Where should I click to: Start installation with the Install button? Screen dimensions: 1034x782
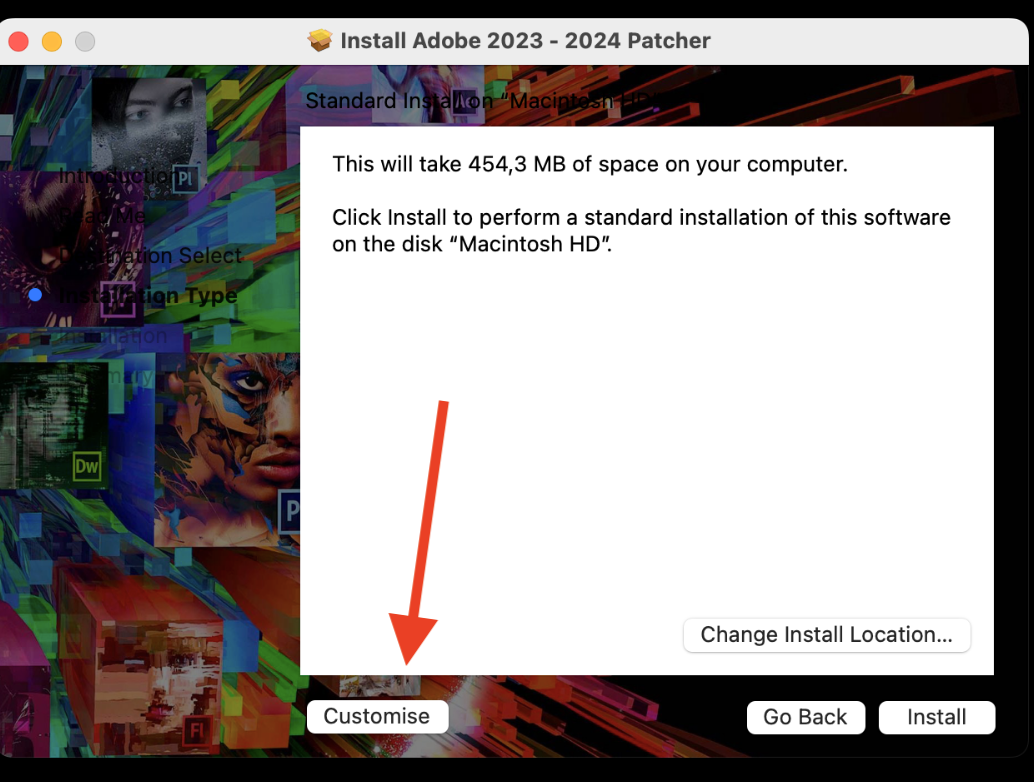pos(936,717)
